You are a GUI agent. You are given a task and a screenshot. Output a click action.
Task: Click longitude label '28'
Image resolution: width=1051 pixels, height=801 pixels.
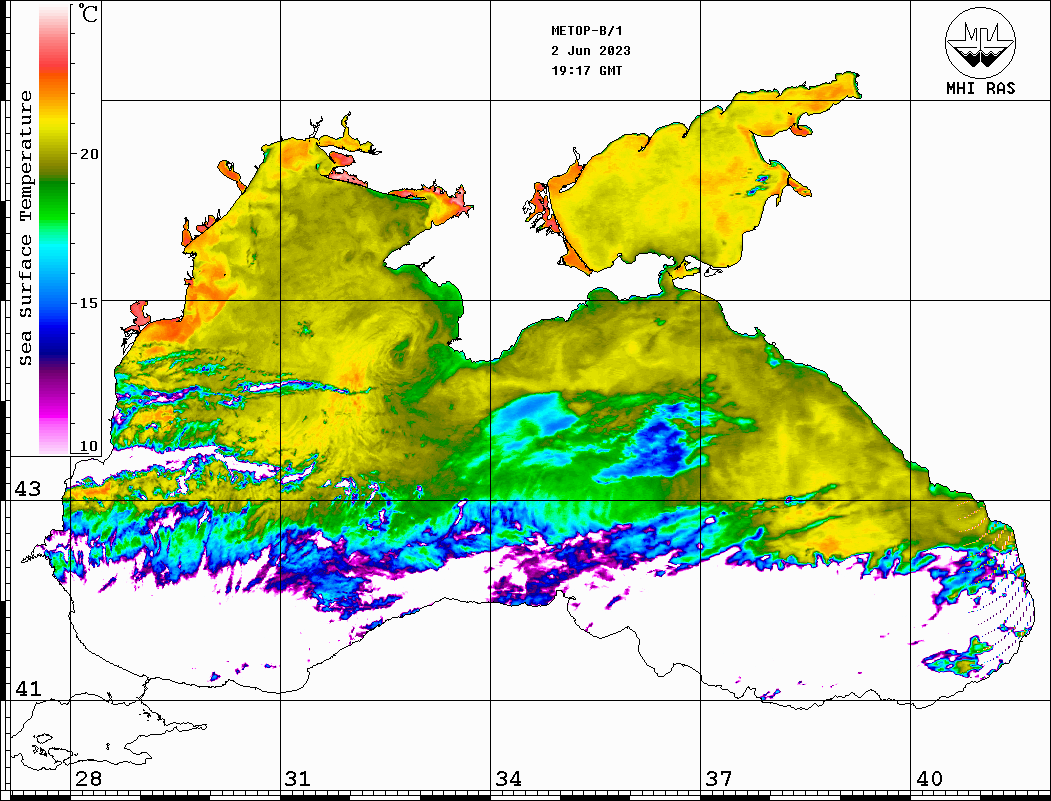pos(88,778)
